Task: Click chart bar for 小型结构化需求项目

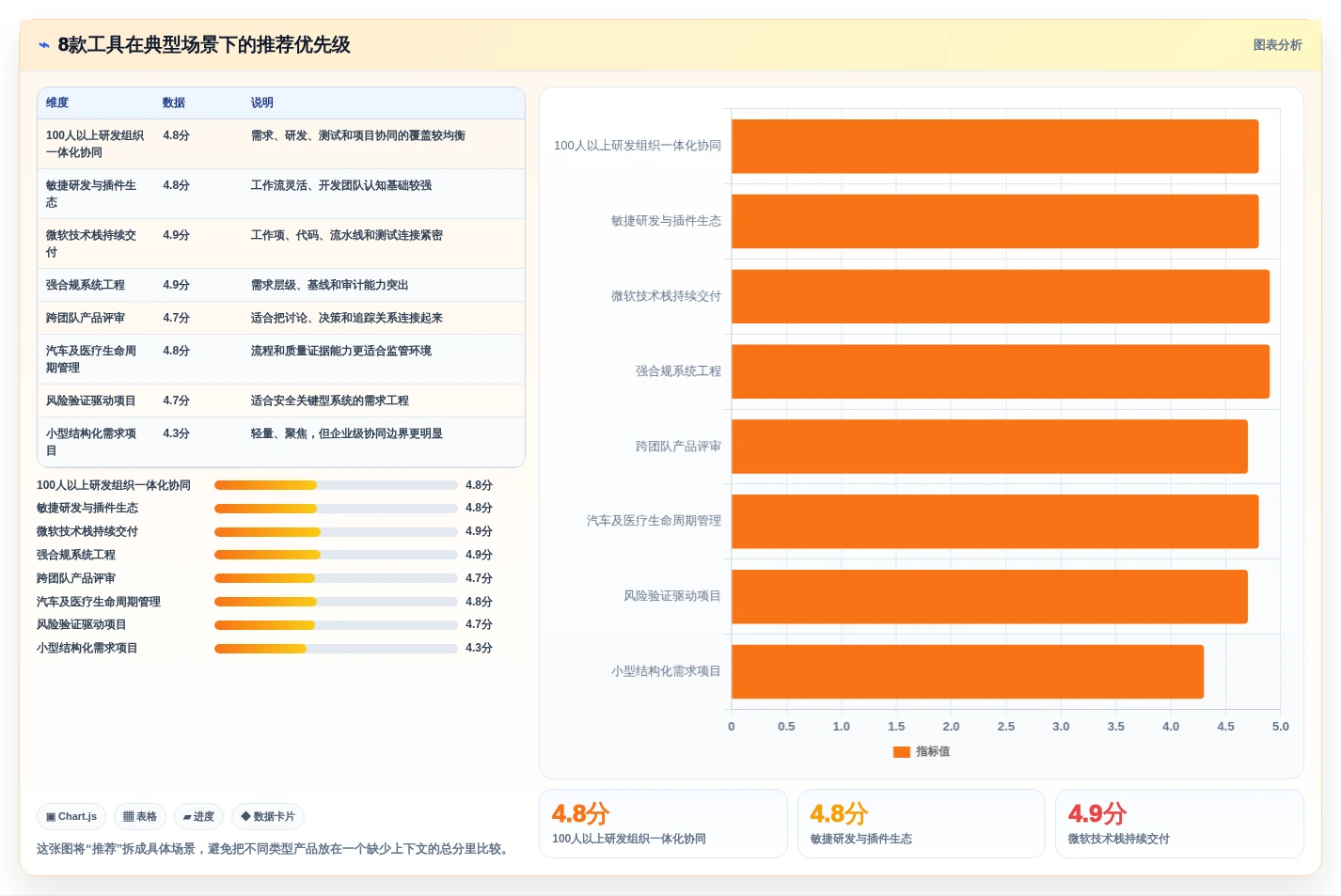Action: tap(968, 671)
